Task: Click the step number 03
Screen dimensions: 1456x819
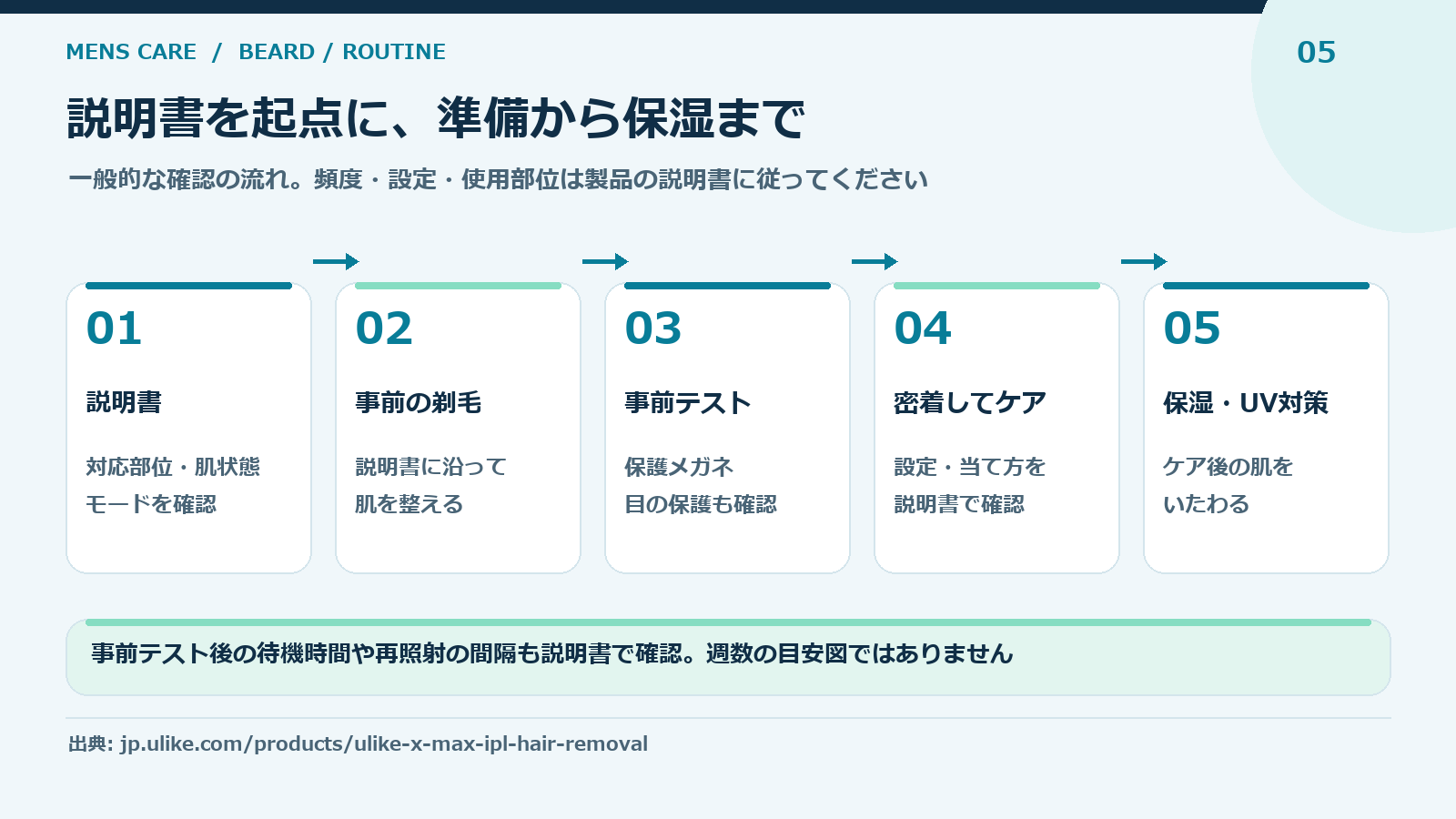Action: point(652,329)
